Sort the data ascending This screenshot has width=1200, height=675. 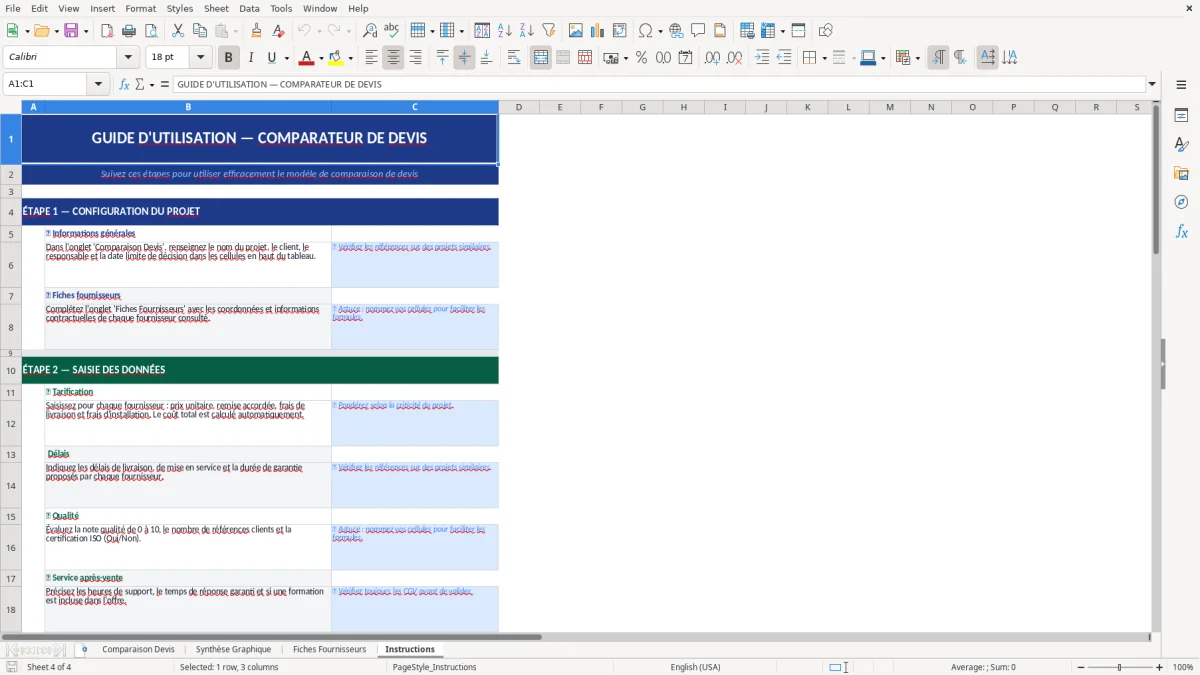click(x=504, y=30)
